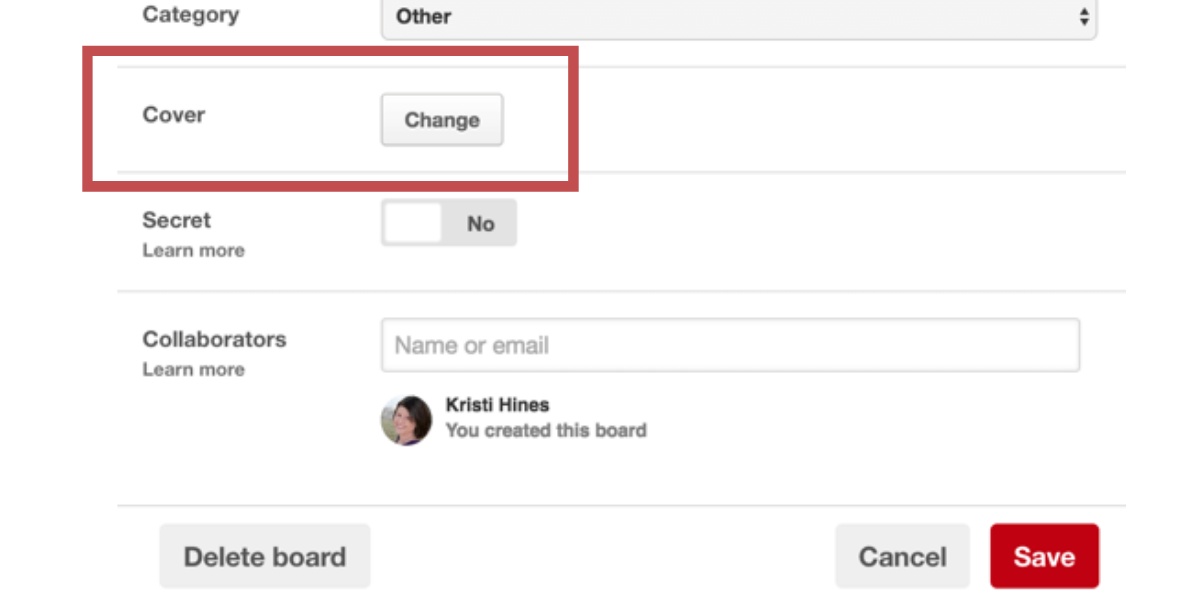Screen dimensions: 1200x600
Task: Click the Kristi Hines name
Action: (x=497, y=405)
